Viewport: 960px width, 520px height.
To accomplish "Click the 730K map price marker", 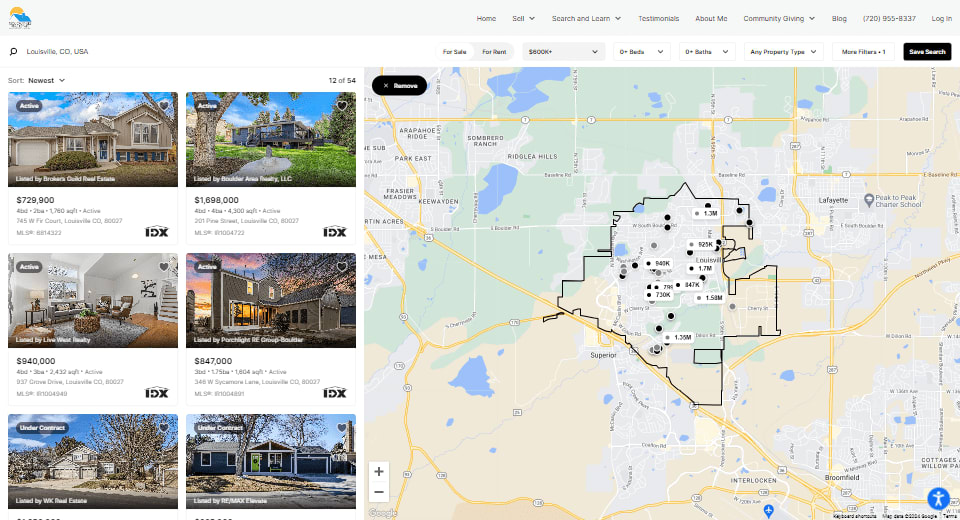I will click(x=659, y=295).
